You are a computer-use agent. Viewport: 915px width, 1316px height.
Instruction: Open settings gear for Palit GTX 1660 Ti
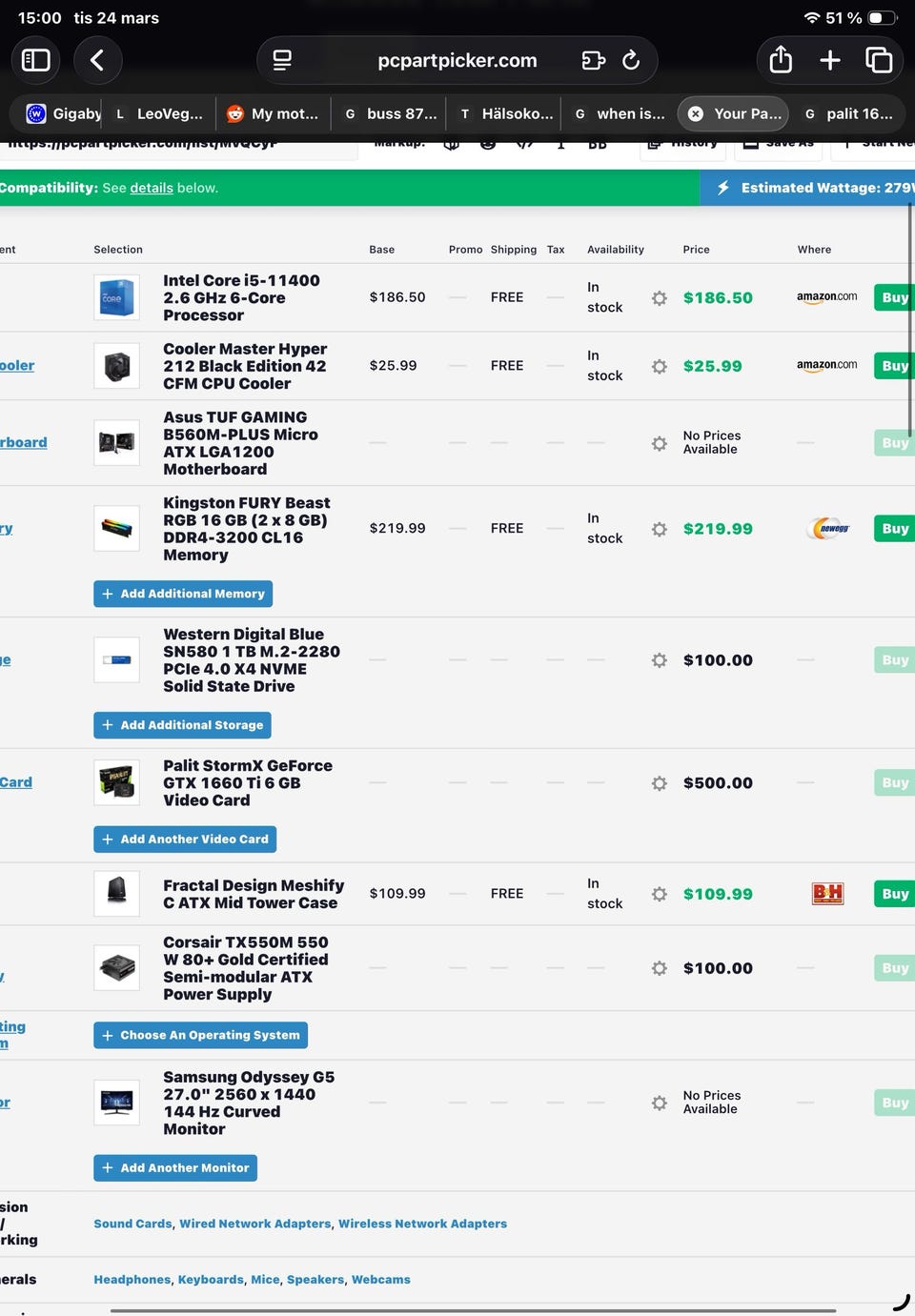[660, 783]
